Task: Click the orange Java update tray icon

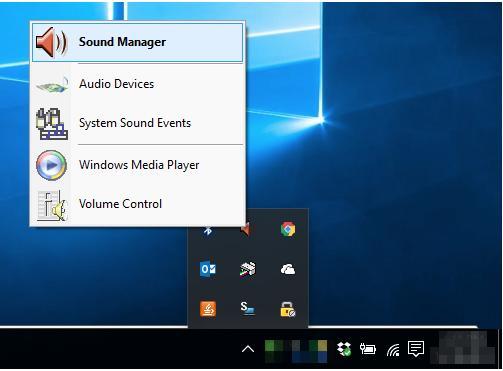Action: point(208,309)
